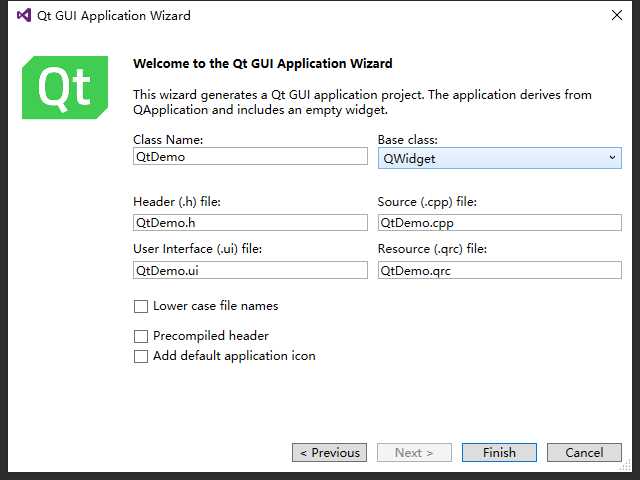Viewport: 640px width, 480px height.
Task: Cancel the Qt wizard
Action: [584, 452]
